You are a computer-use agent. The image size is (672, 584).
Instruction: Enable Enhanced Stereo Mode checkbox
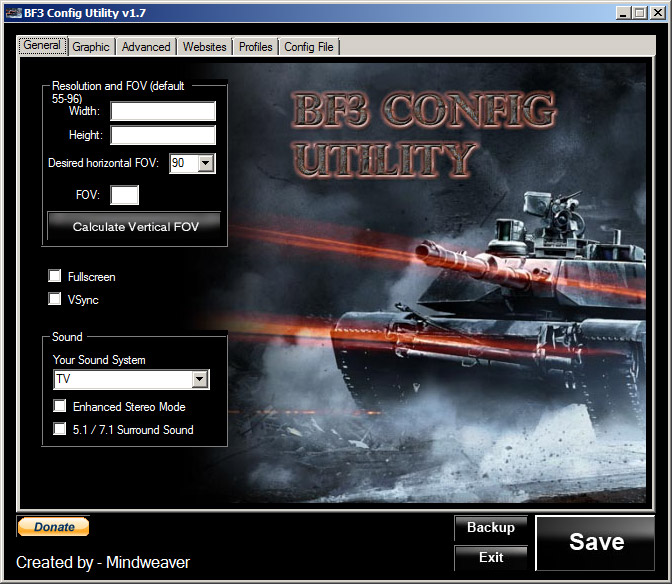coord(60,405)
